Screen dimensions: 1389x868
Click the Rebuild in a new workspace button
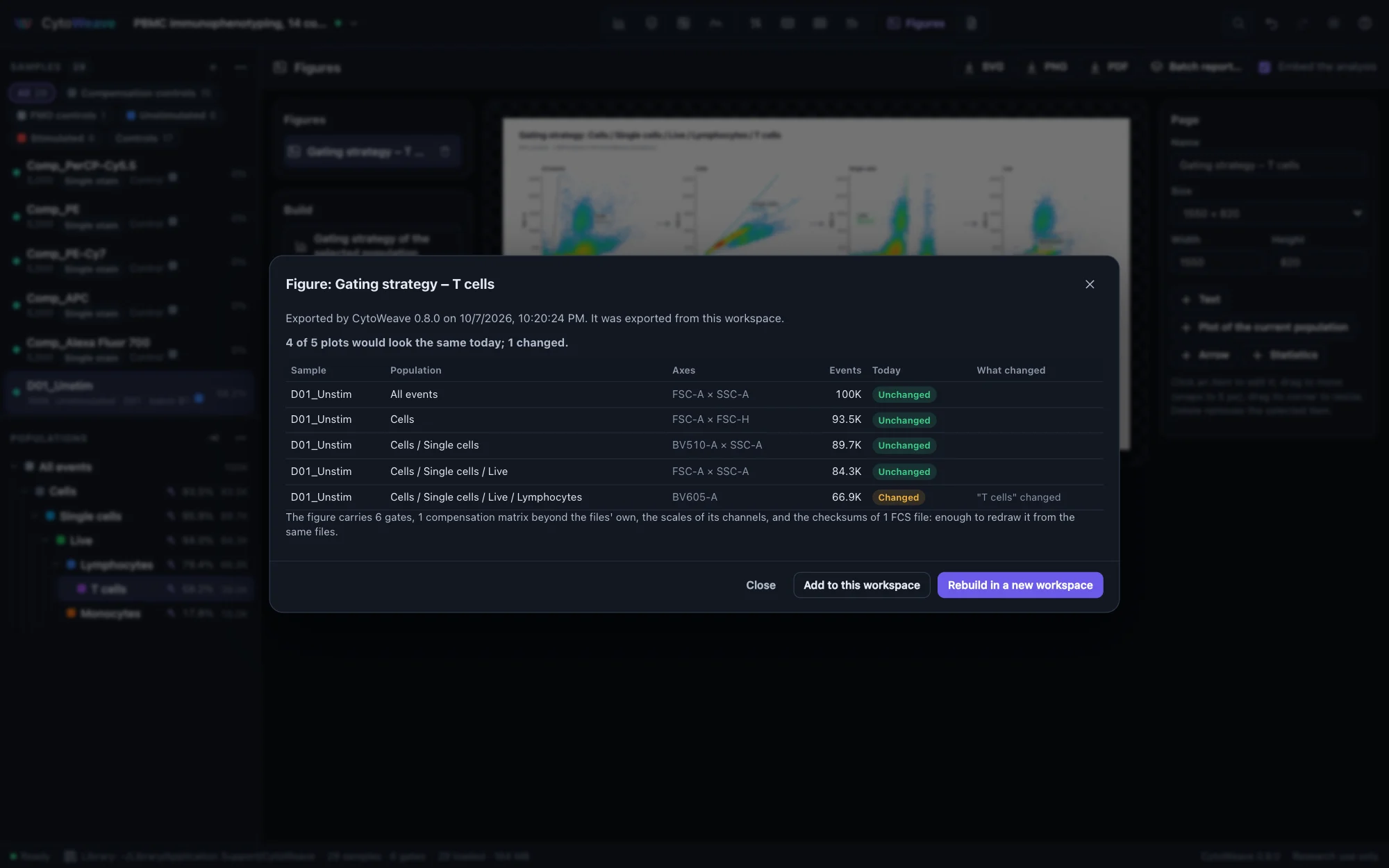(x=1020, y=585)
